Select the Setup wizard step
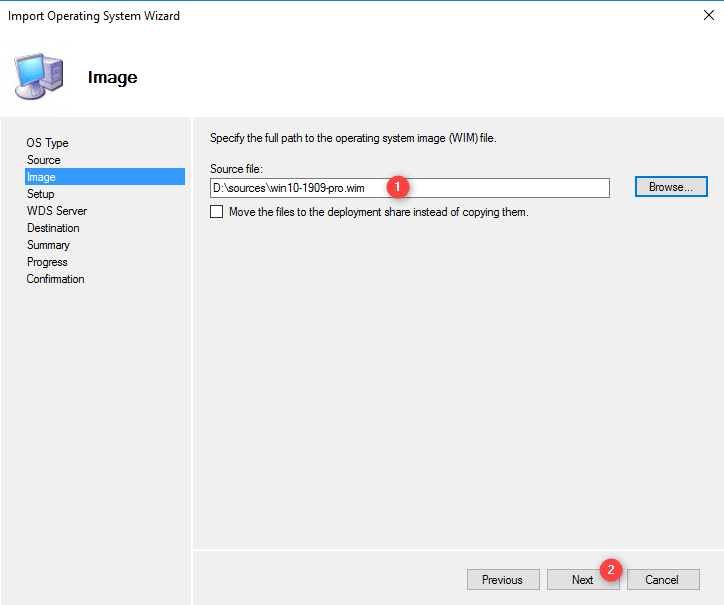Image resolution: width=724 pixels, height=605 pixels. (40, 194)
